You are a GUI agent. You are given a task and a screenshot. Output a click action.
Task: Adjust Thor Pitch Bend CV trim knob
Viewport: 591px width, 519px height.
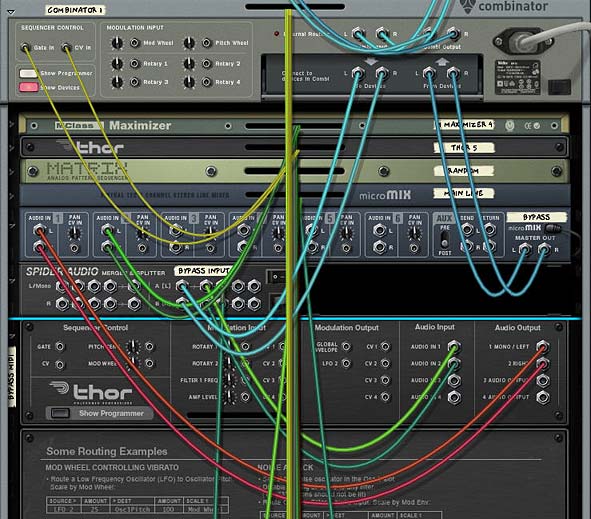(132, 346)
